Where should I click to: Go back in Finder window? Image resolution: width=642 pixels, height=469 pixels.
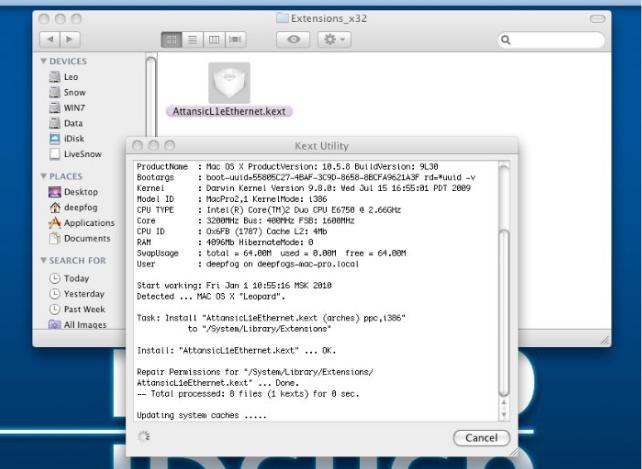coord(50,39)
